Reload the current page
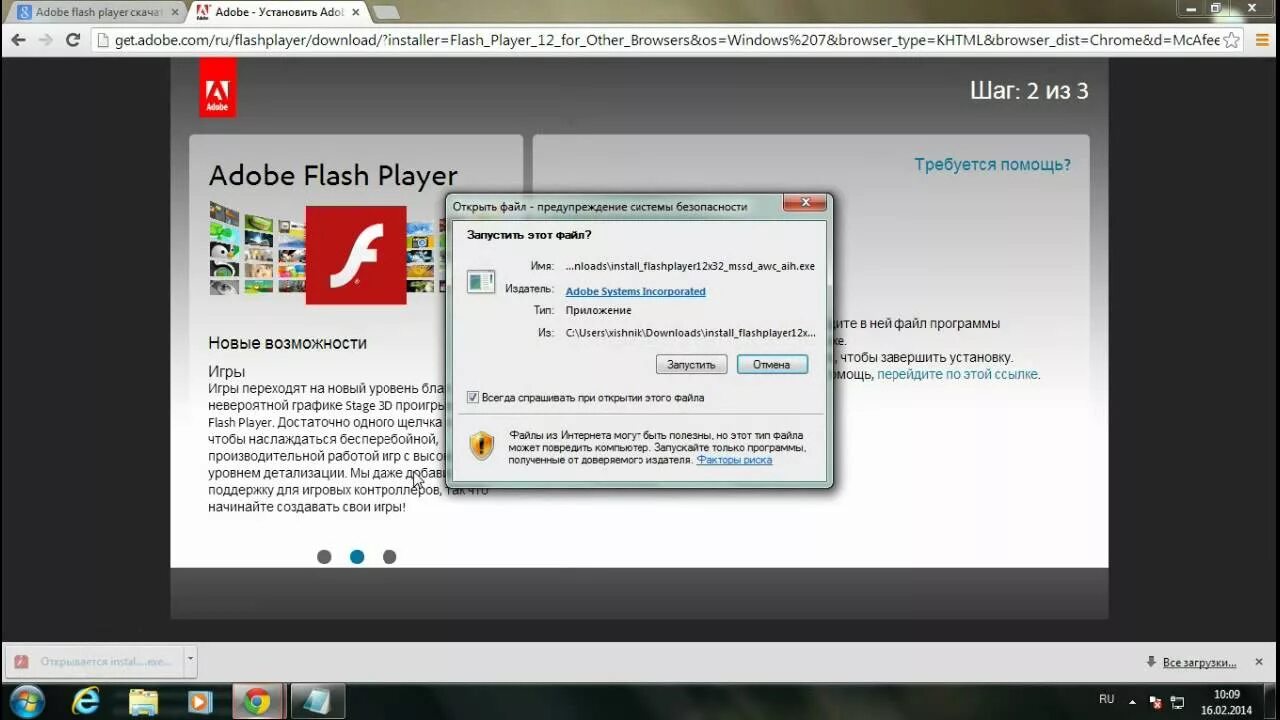 [72, 40]
